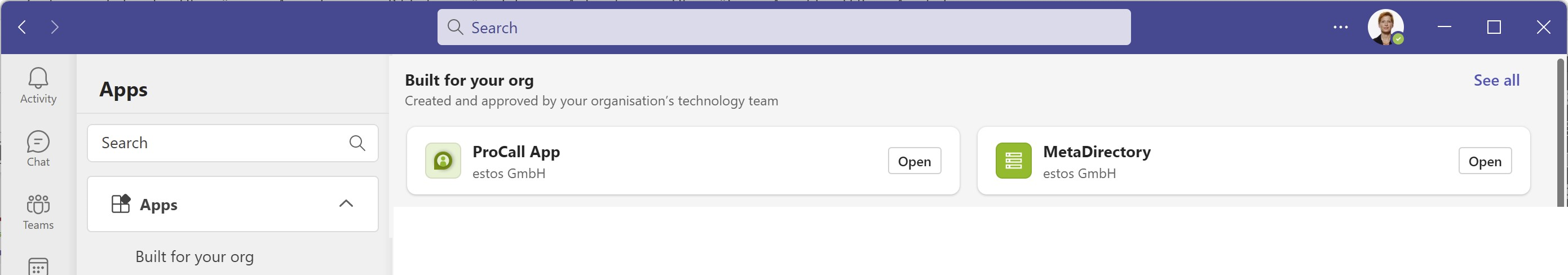Screen dimensions: 1568x275
Task: Click the ProCall App icon
Action: (443, 161)
